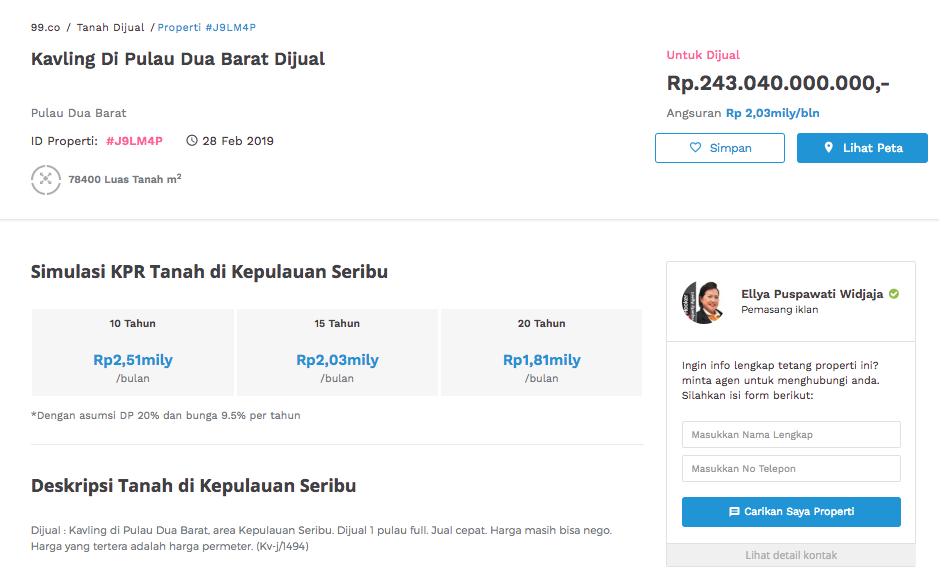Click Properti #J9LM4P breadcrumb link
Screen dimensions: 939x575
point(207,28)
